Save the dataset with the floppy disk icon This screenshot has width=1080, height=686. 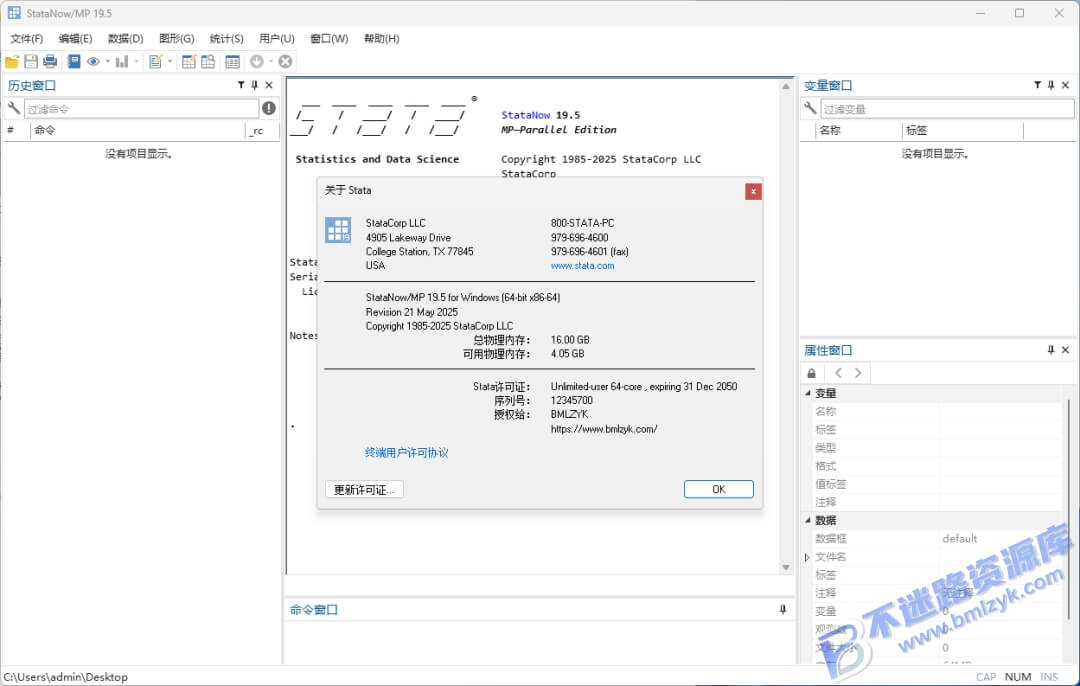point(31,61)
